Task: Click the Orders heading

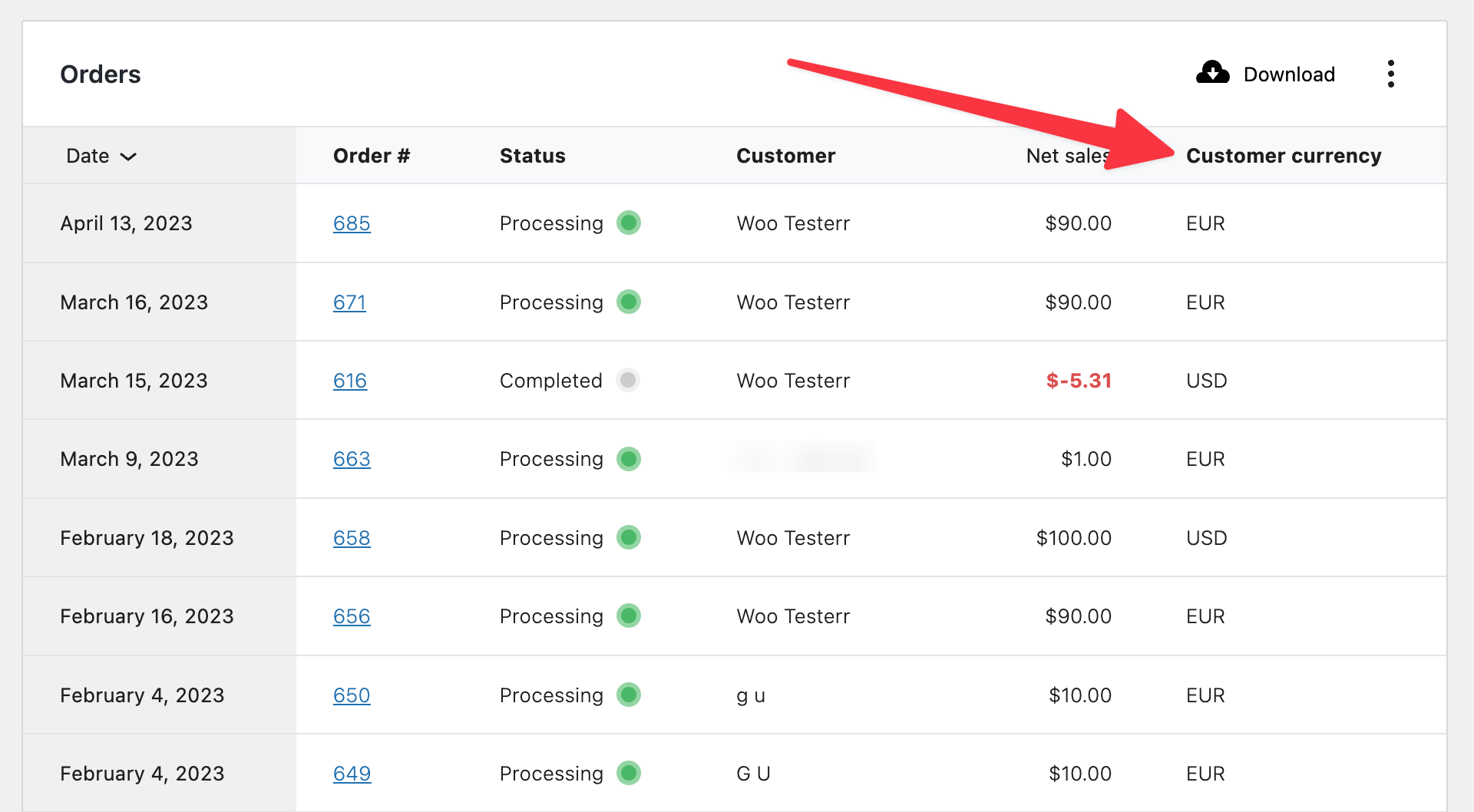Action: click(101, 73)
